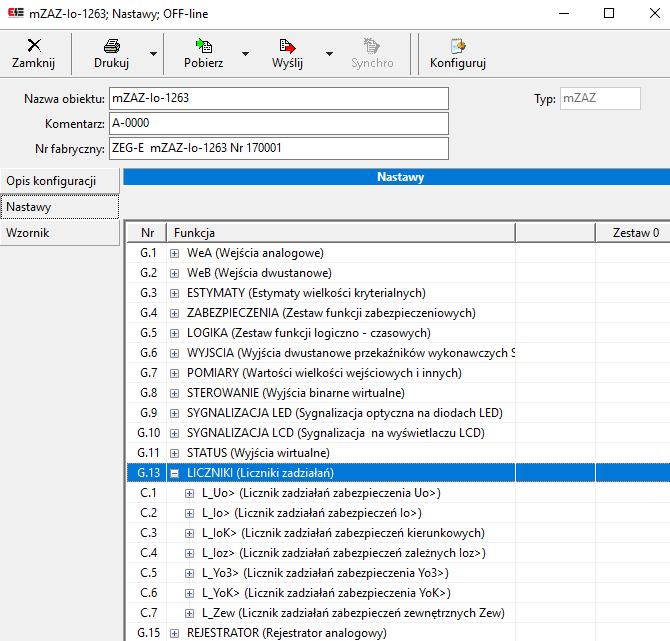Switch to Opis konfiguracji tab
This screenshot has width=670, height=641.
59,181
